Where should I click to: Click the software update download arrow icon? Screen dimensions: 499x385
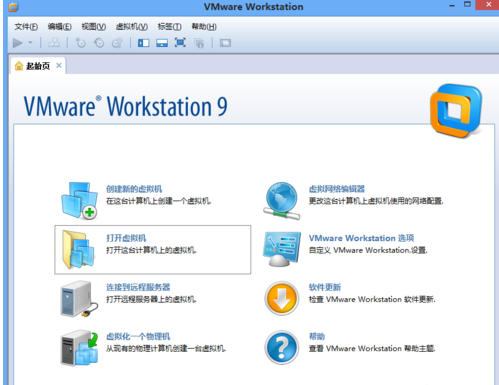point(282,298)
